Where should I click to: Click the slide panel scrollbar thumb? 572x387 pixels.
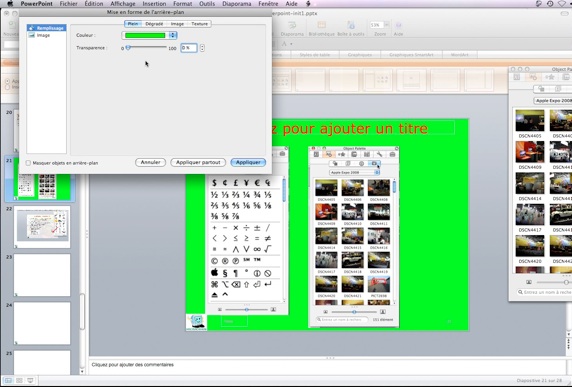tap(82, 312)
